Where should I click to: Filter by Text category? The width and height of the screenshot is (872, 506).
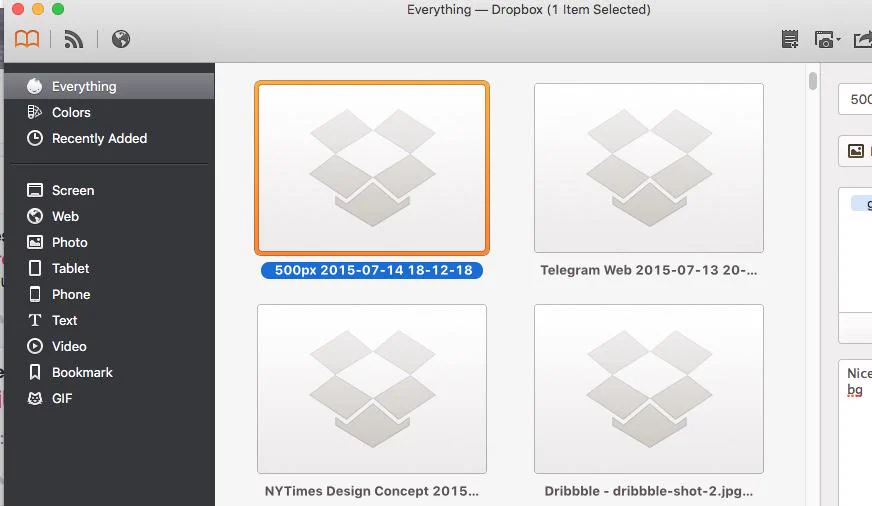pos(109,320)
